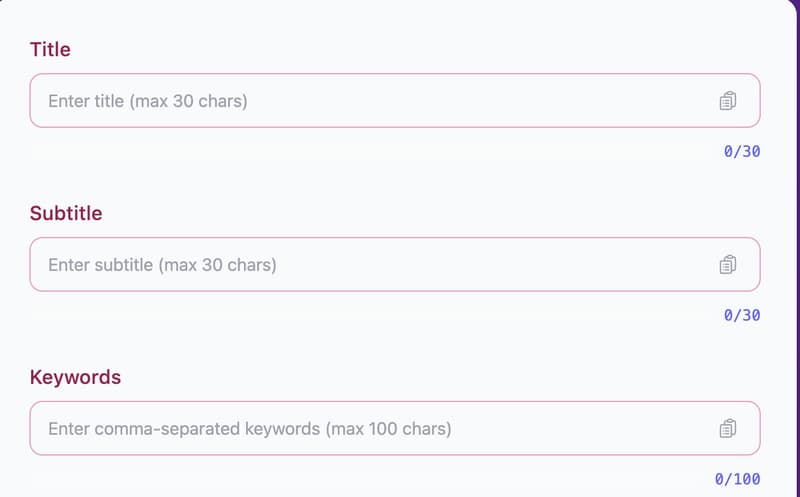The image size is (800, 497).
Task: Click the "(max 30 chars)" hint in the Subtitle field
Action: coord(217,265)
